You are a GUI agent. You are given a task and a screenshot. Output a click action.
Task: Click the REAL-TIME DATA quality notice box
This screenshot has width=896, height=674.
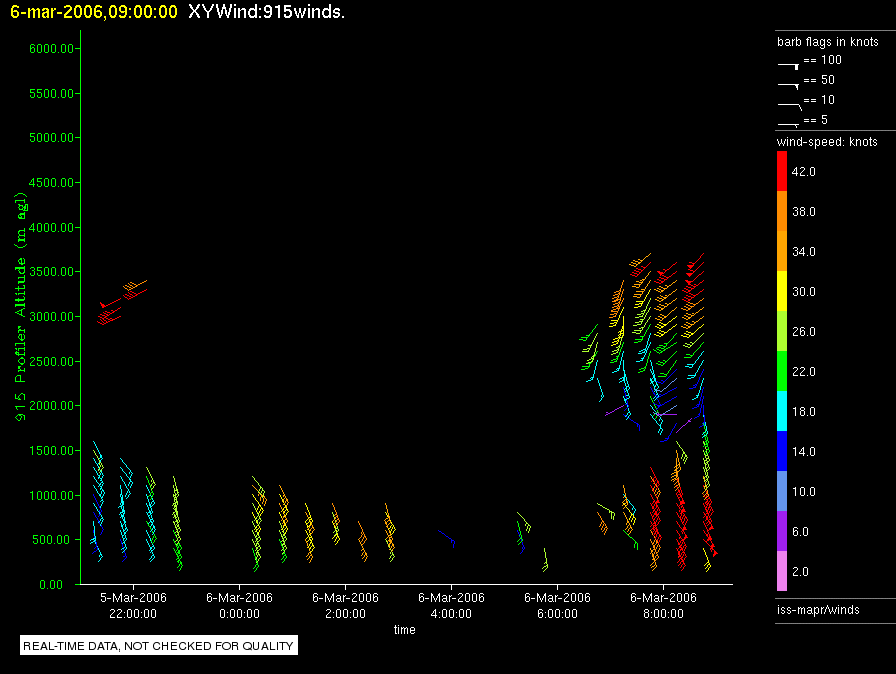(158, 646)
